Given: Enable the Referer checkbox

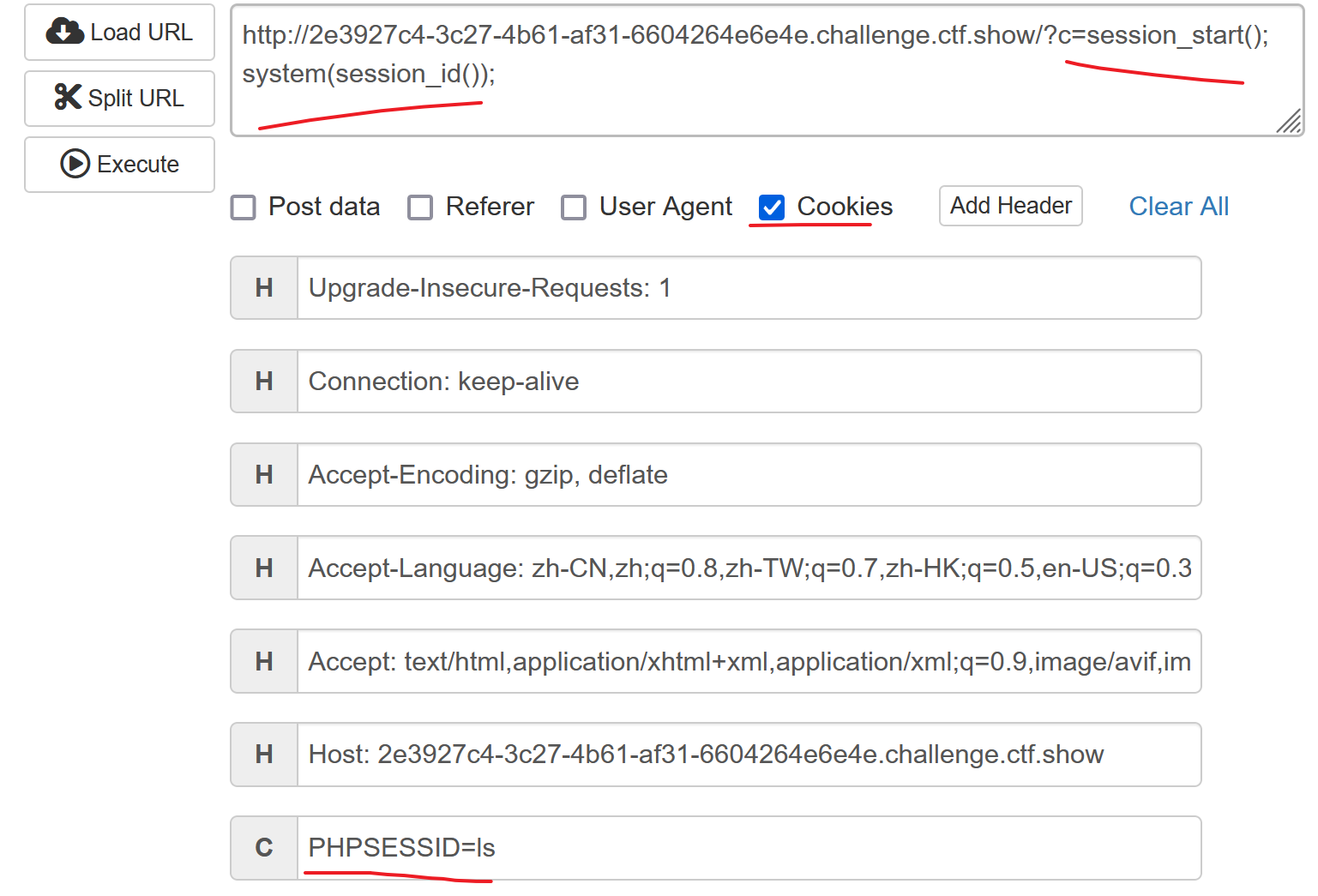Looking at the screenshot, I should click(x=420, y=207).
